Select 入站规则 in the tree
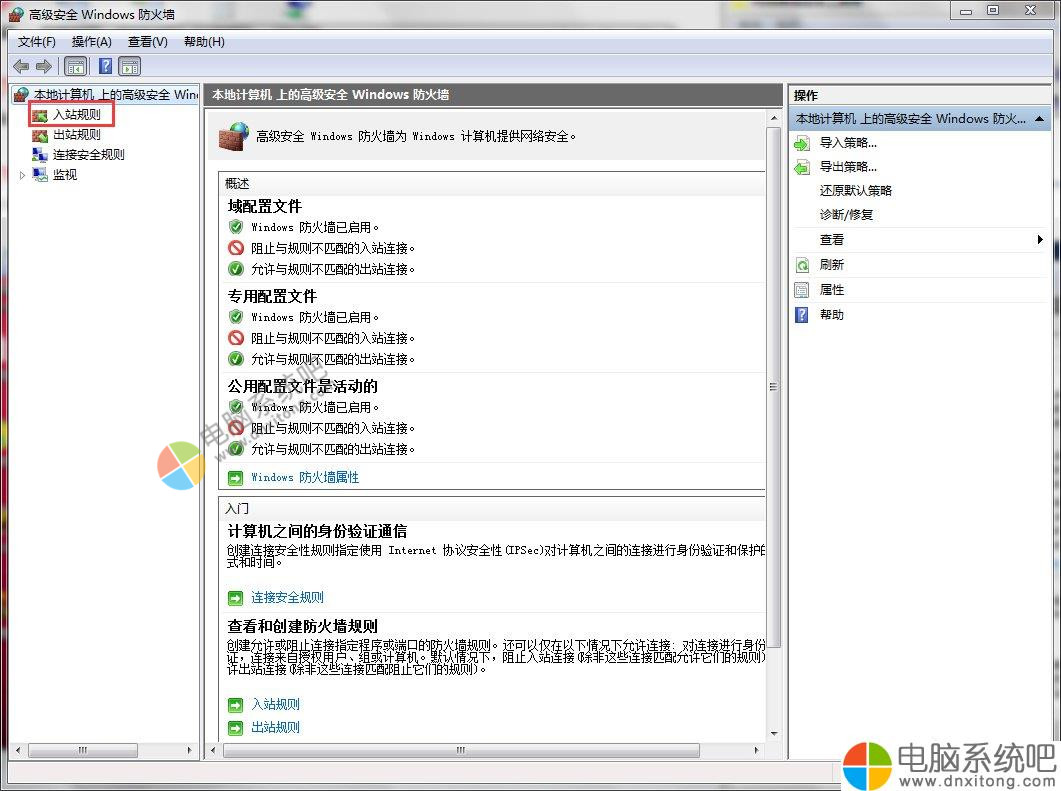1061x791 pixels. pyautogui.click(x=76, y=115)
